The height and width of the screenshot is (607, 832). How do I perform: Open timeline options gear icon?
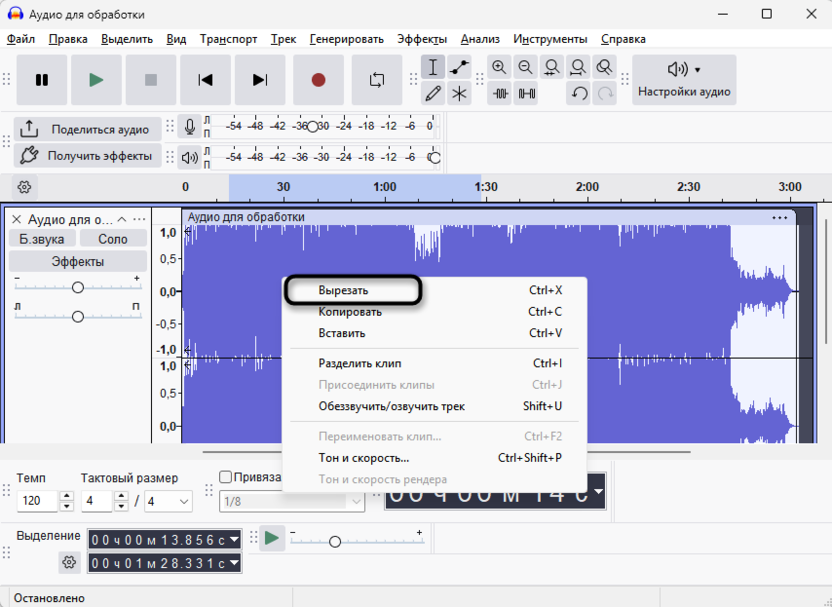25,187
